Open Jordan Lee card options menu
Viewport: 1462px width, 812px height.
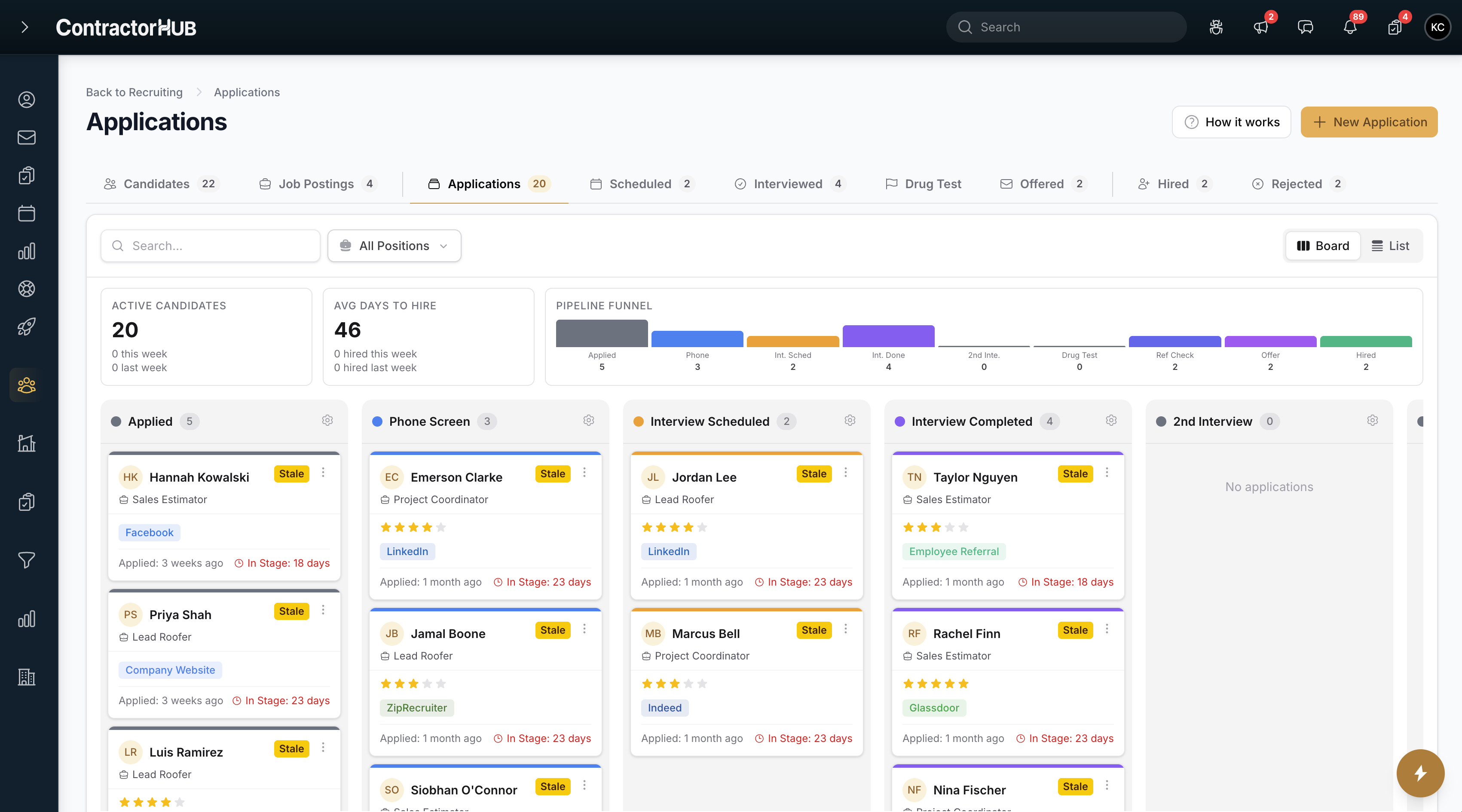click(846, 473)
